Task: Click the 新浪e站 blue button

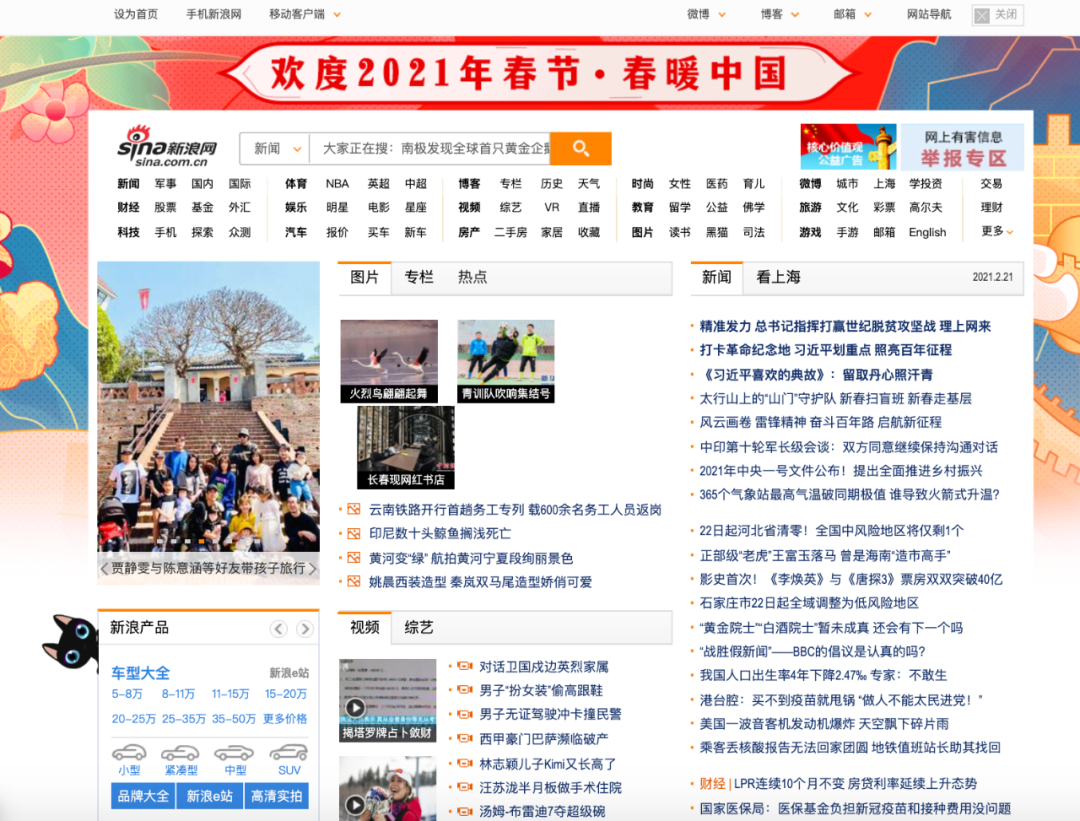Action: tap(209, 796)
